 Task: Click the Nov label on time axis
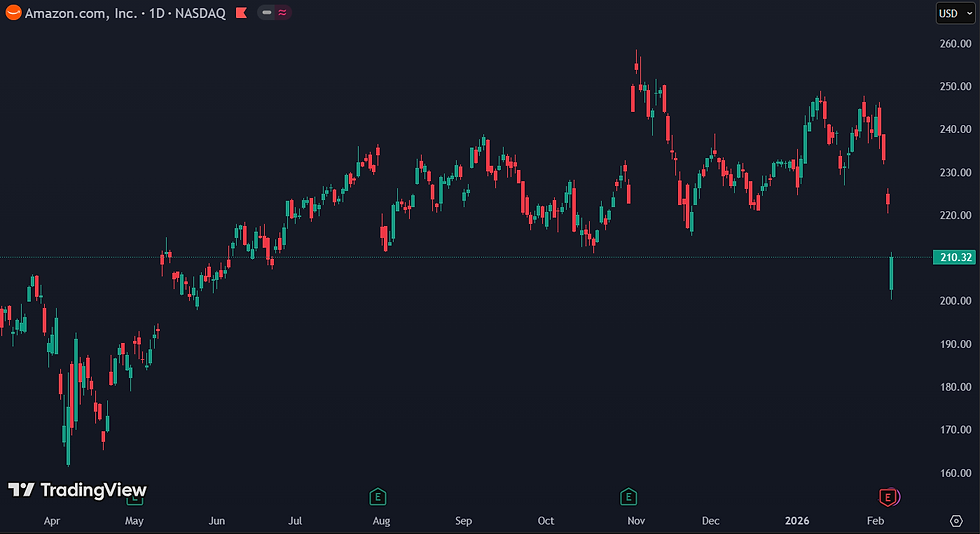636,521
